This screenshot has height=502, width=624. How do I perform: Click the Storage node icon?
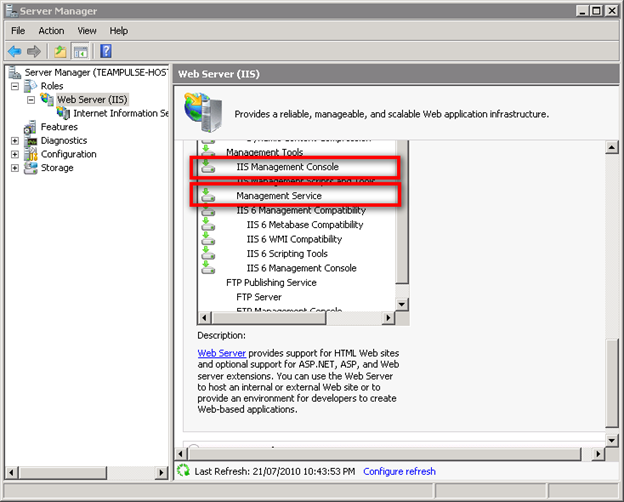(30, 168)
